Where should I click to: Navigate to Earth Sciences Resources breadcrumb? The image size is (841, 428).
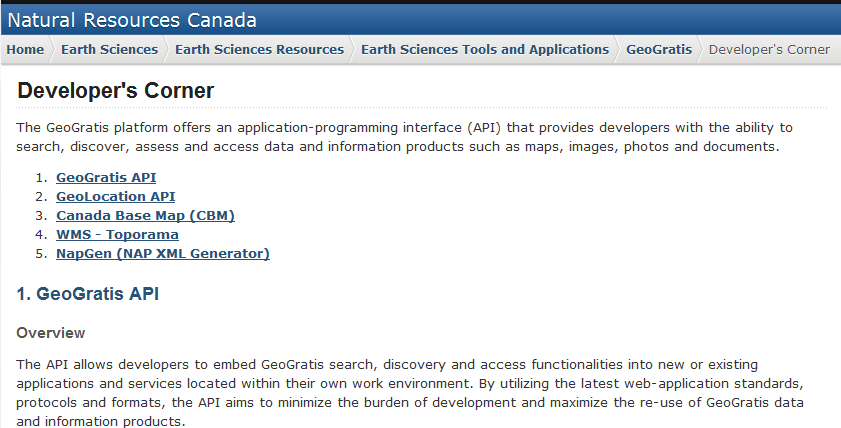259,49
